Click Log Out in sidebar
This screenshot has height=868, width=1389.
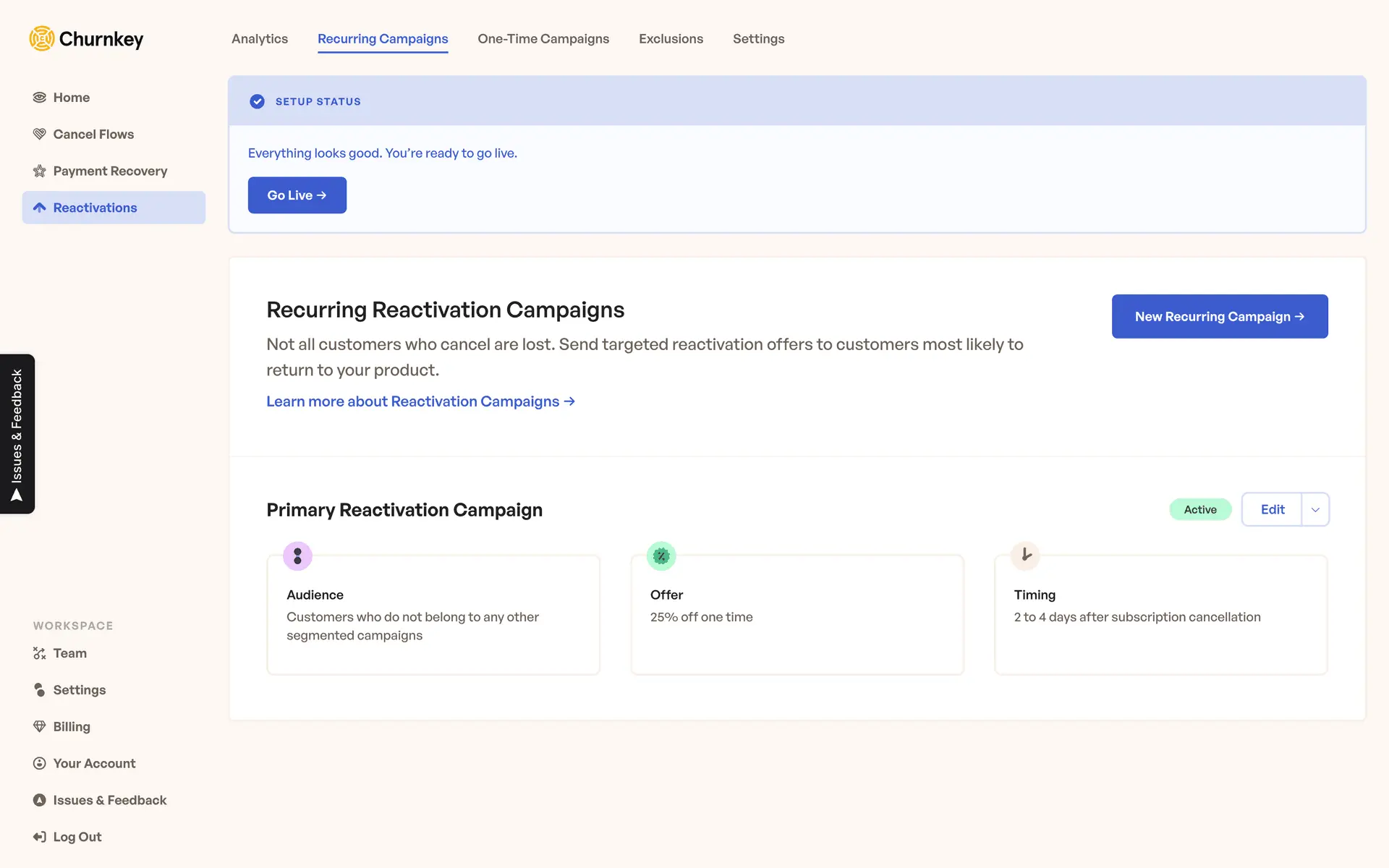(x=77, y=837)
